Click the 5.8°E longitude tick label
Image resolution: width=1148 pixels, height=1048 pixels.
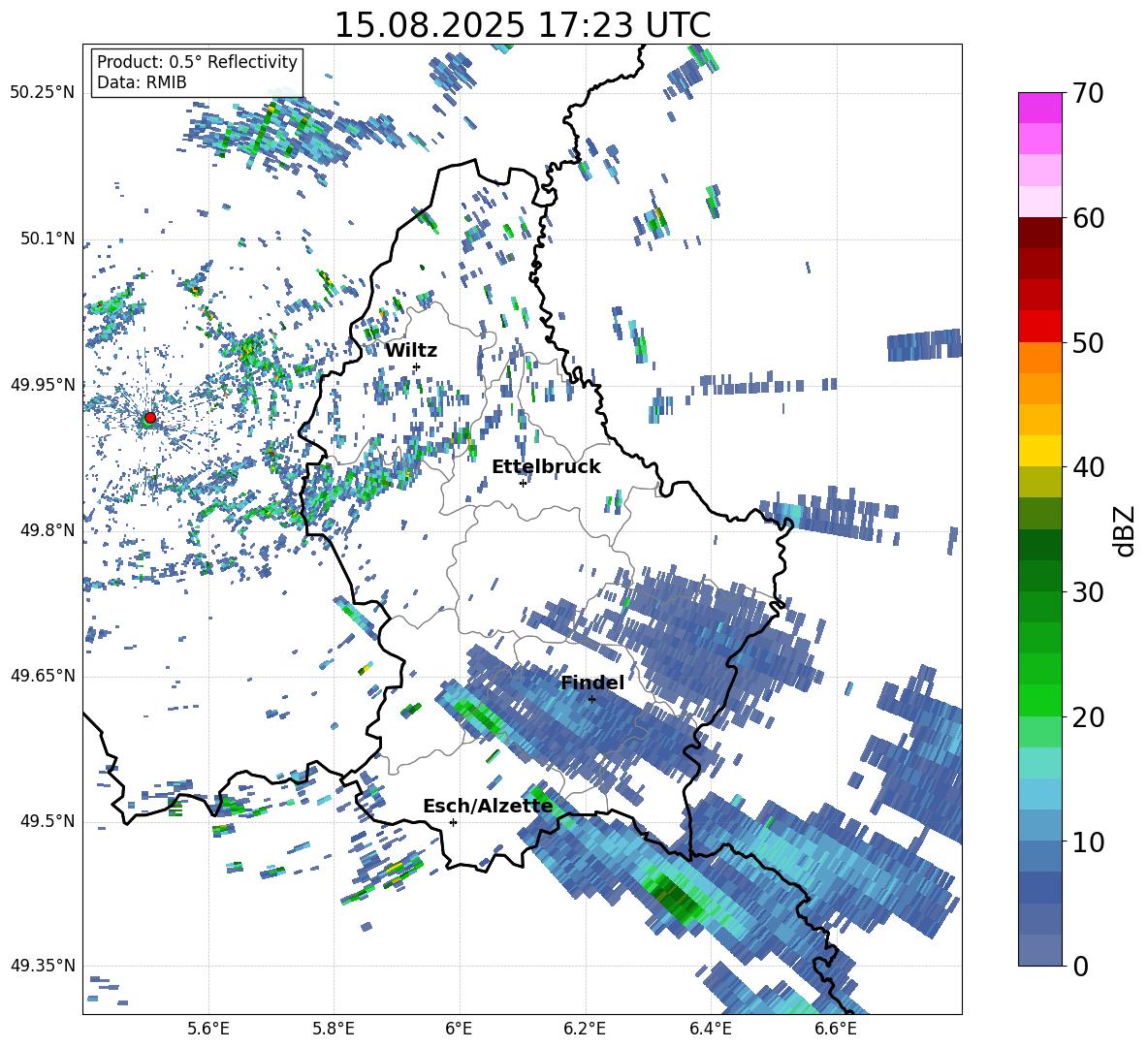(334, 1029)
